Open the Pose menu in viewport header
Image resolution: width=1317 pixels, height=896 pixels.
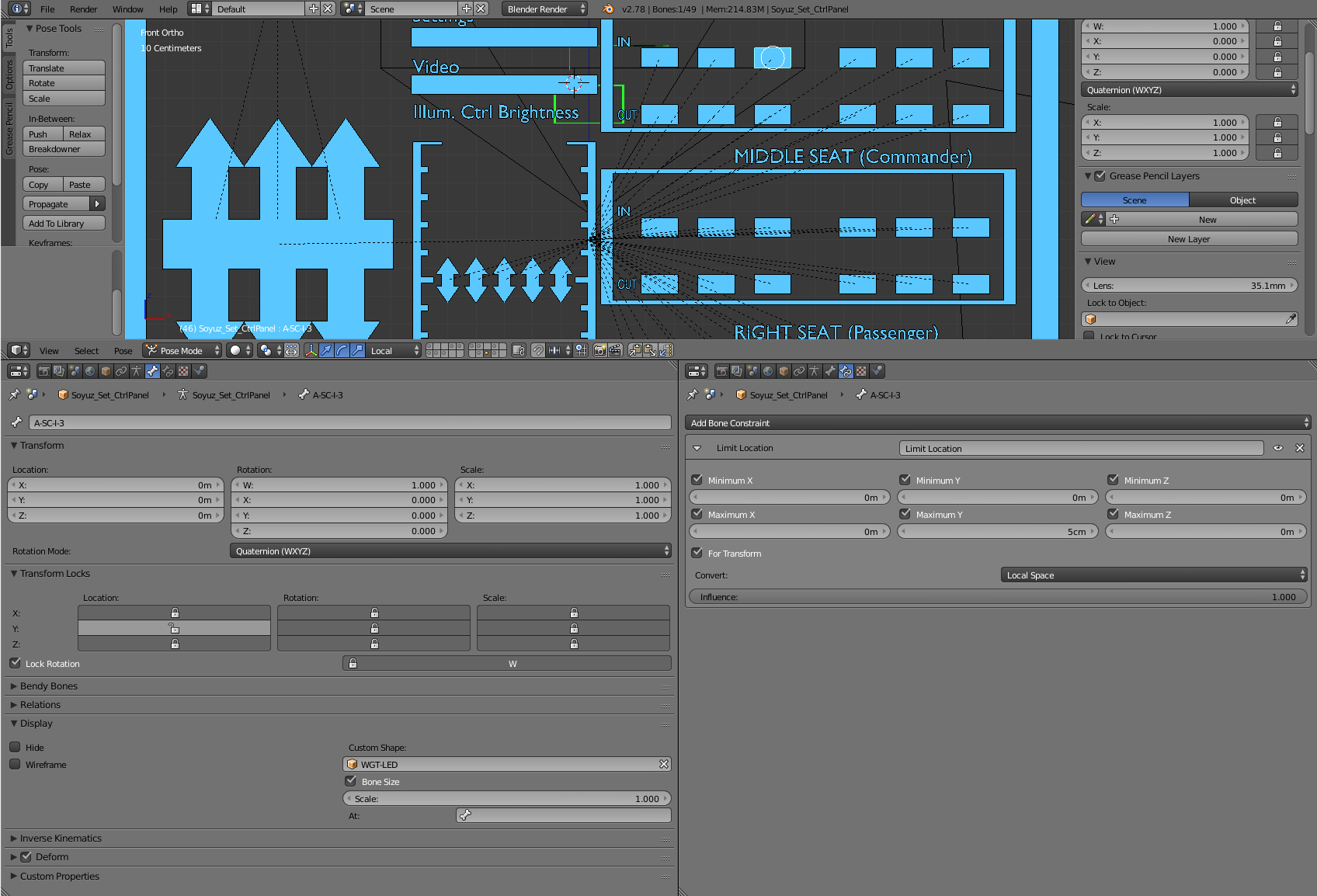click(x=123, y=351)
